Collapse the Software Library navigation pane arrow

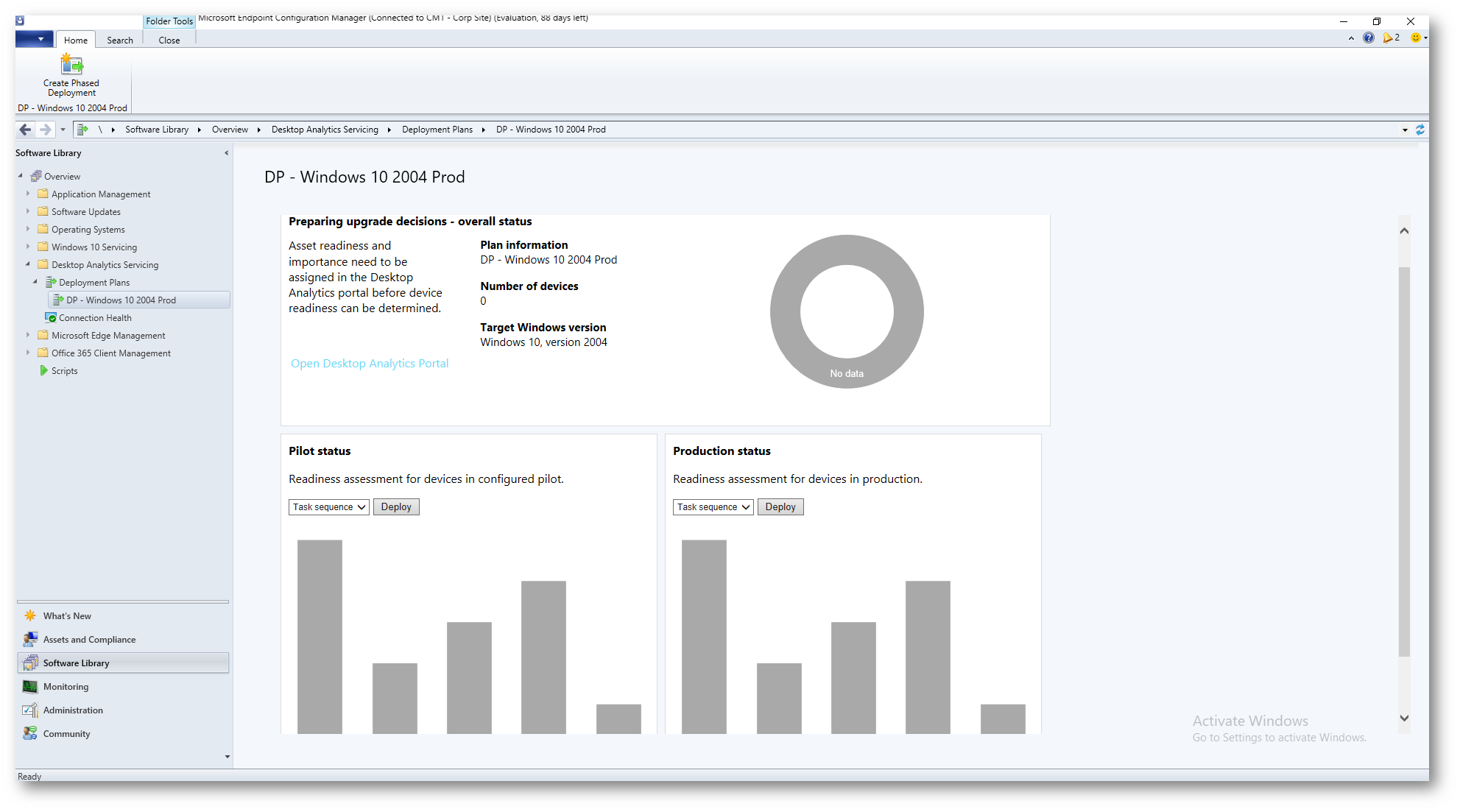point(226,153)
